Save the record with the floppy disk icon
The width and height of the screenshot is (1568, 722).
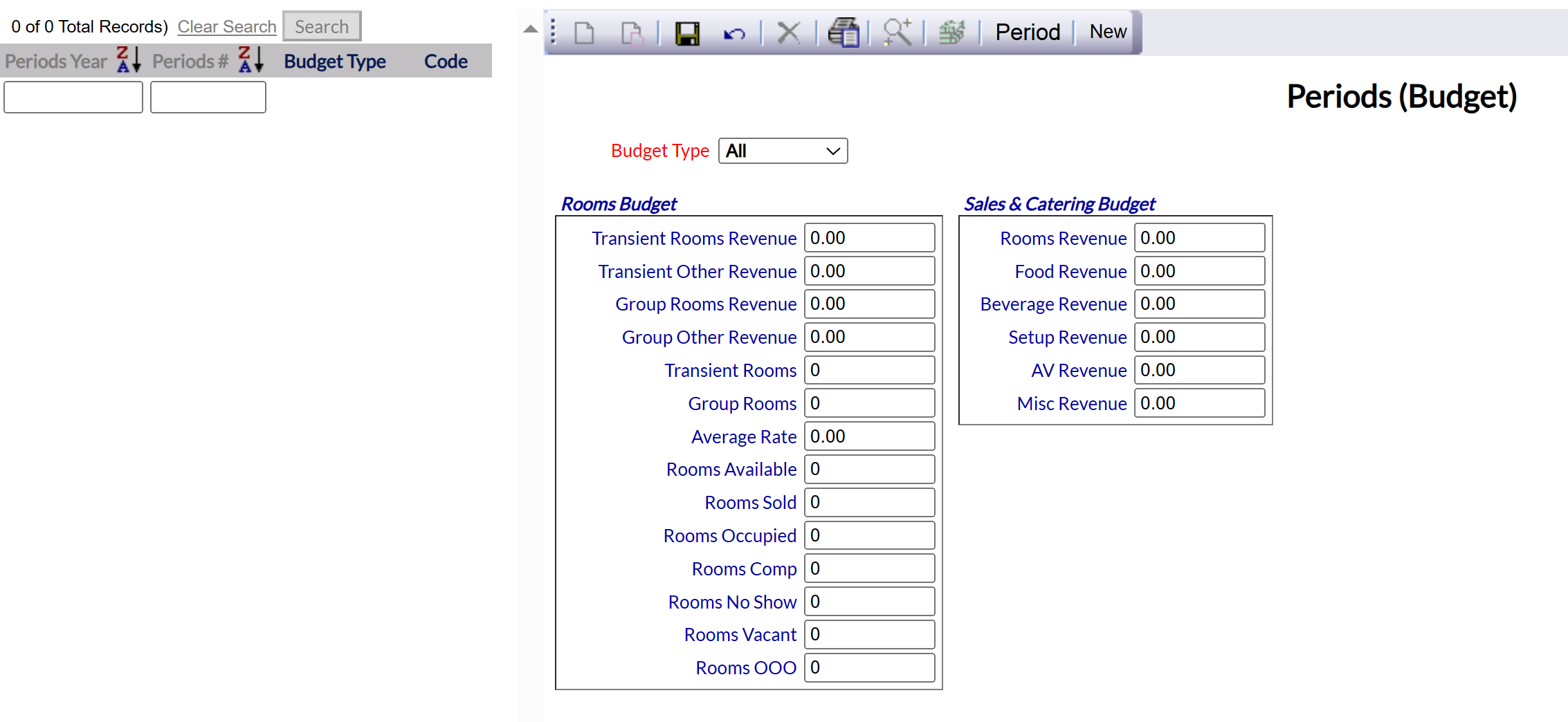tap(687, 33)
